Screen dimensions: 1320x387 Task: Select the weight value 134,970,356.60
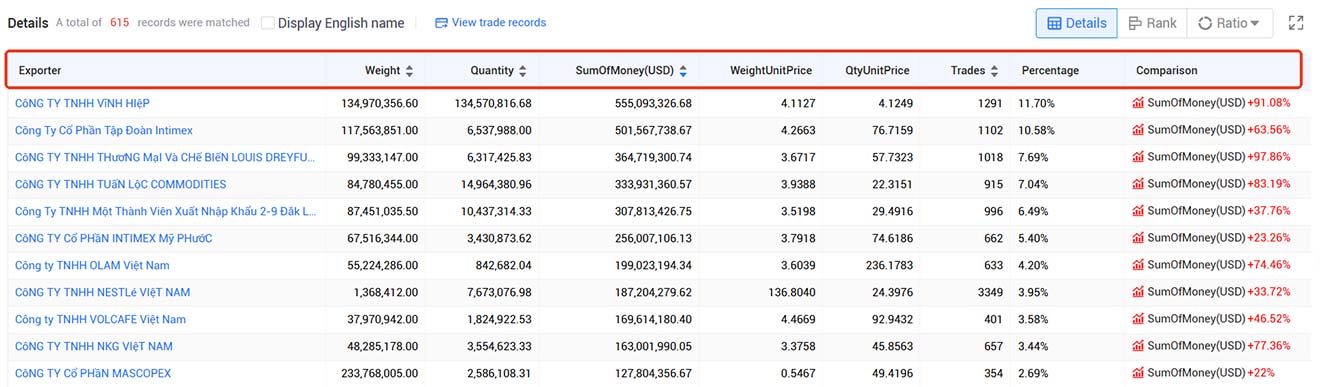coord(379,103)
